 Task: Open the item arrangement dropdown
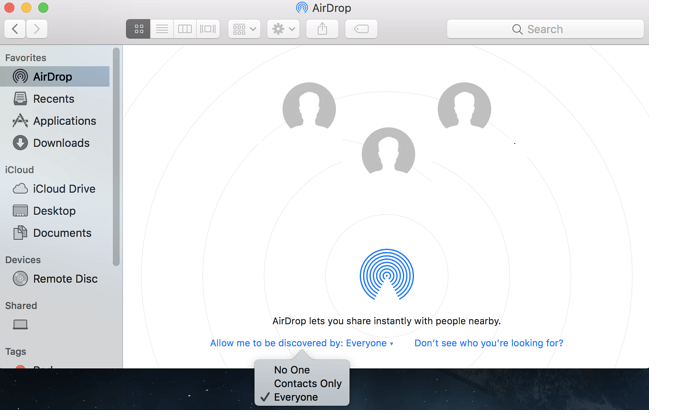tap(244, 29)
